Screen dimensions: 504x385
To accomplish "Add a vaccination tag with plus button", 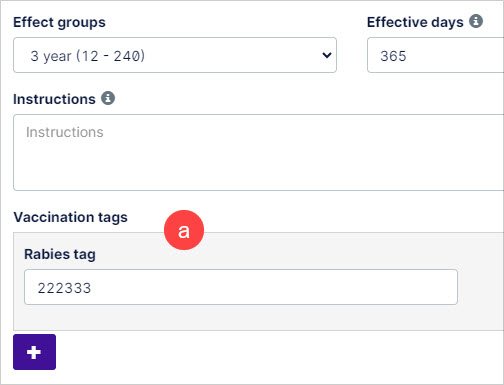I will 35,352.
